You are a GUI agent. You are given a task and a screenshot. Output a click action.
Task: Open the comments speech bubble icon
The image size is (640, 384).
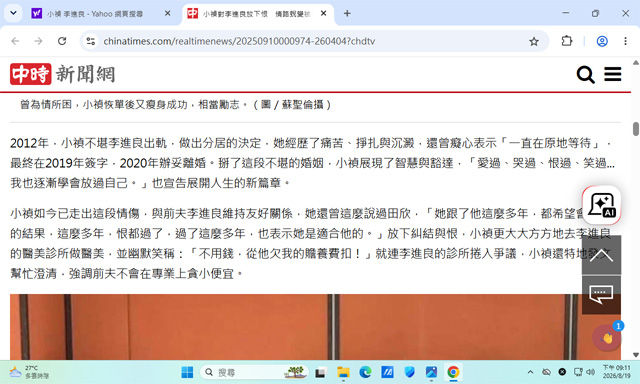click(x=601, y=294)
